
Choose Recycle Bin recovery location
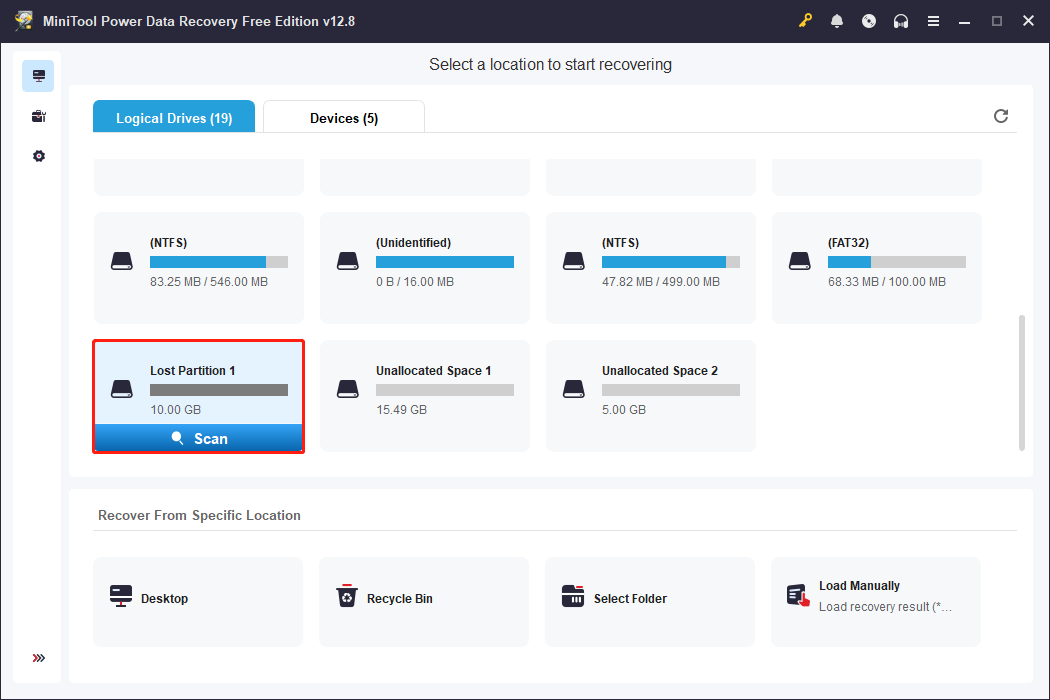point(424,602)
